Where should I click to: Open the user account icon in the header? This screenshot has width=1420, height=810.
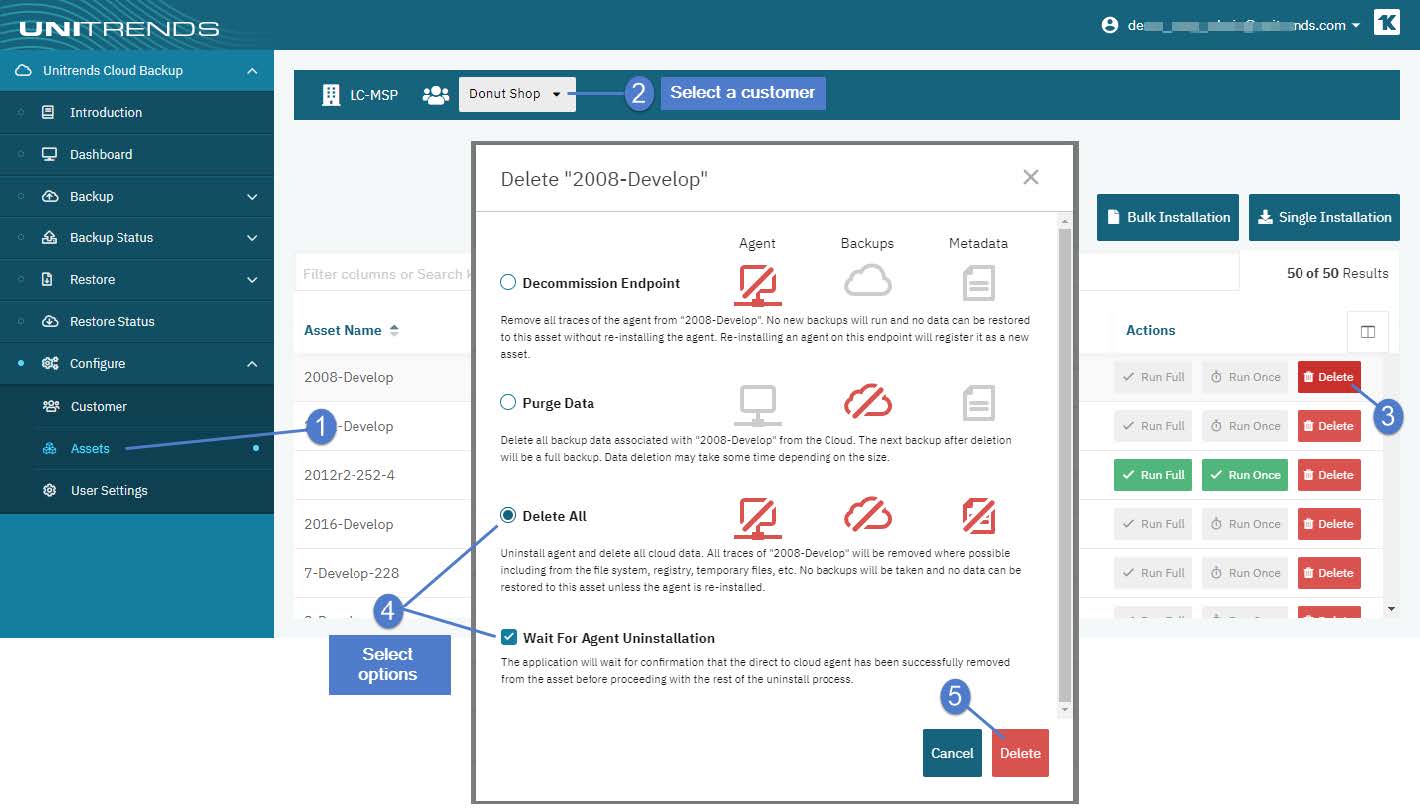click(1109, 25)
